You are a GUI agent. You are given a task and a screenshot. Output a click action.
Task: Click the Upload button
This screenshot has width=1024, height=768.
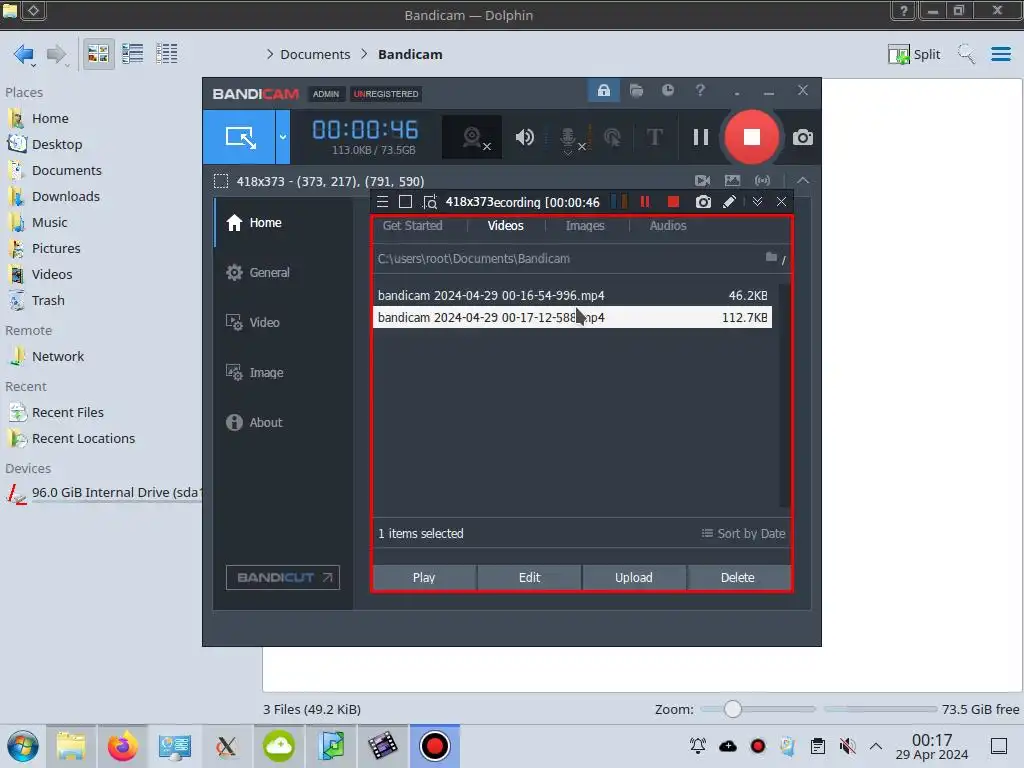coord(633,577)
